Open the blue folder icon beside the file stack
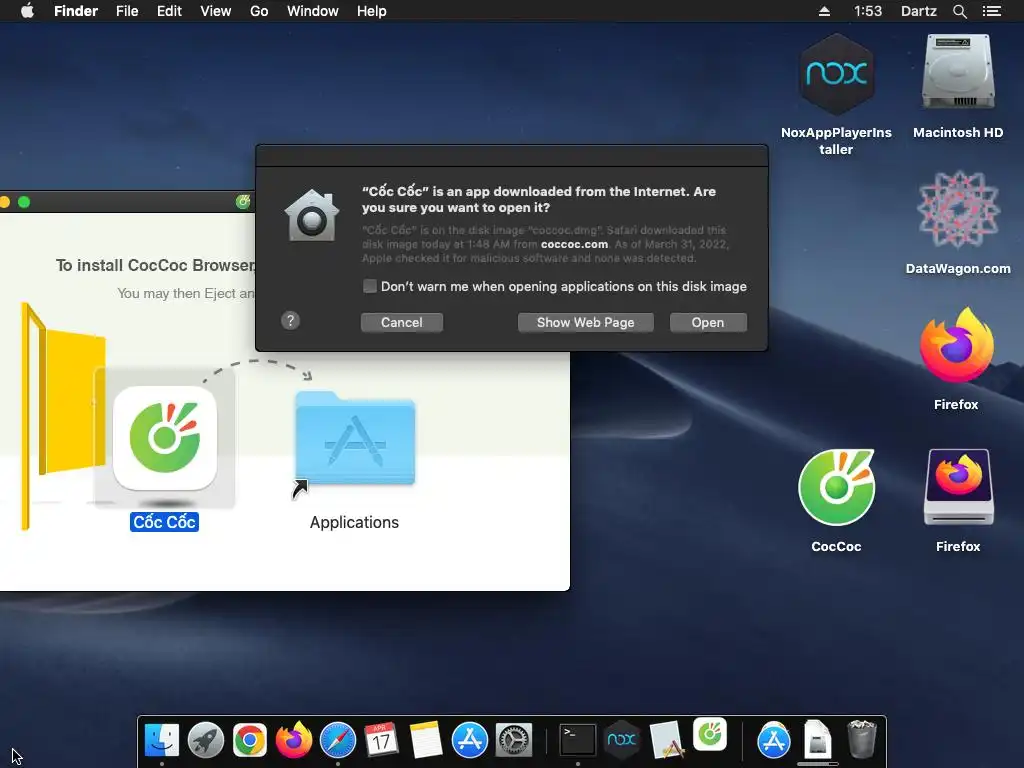Viewport: 1024px width, 768px height. pyautogui.click(x=774, y=741)
